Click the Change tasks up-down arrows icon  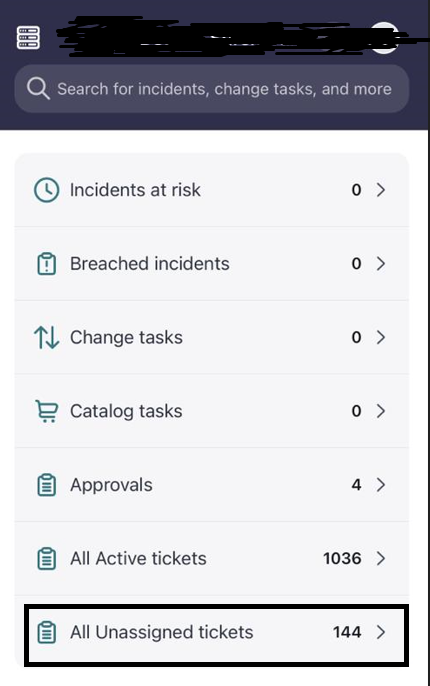[46, 337]
